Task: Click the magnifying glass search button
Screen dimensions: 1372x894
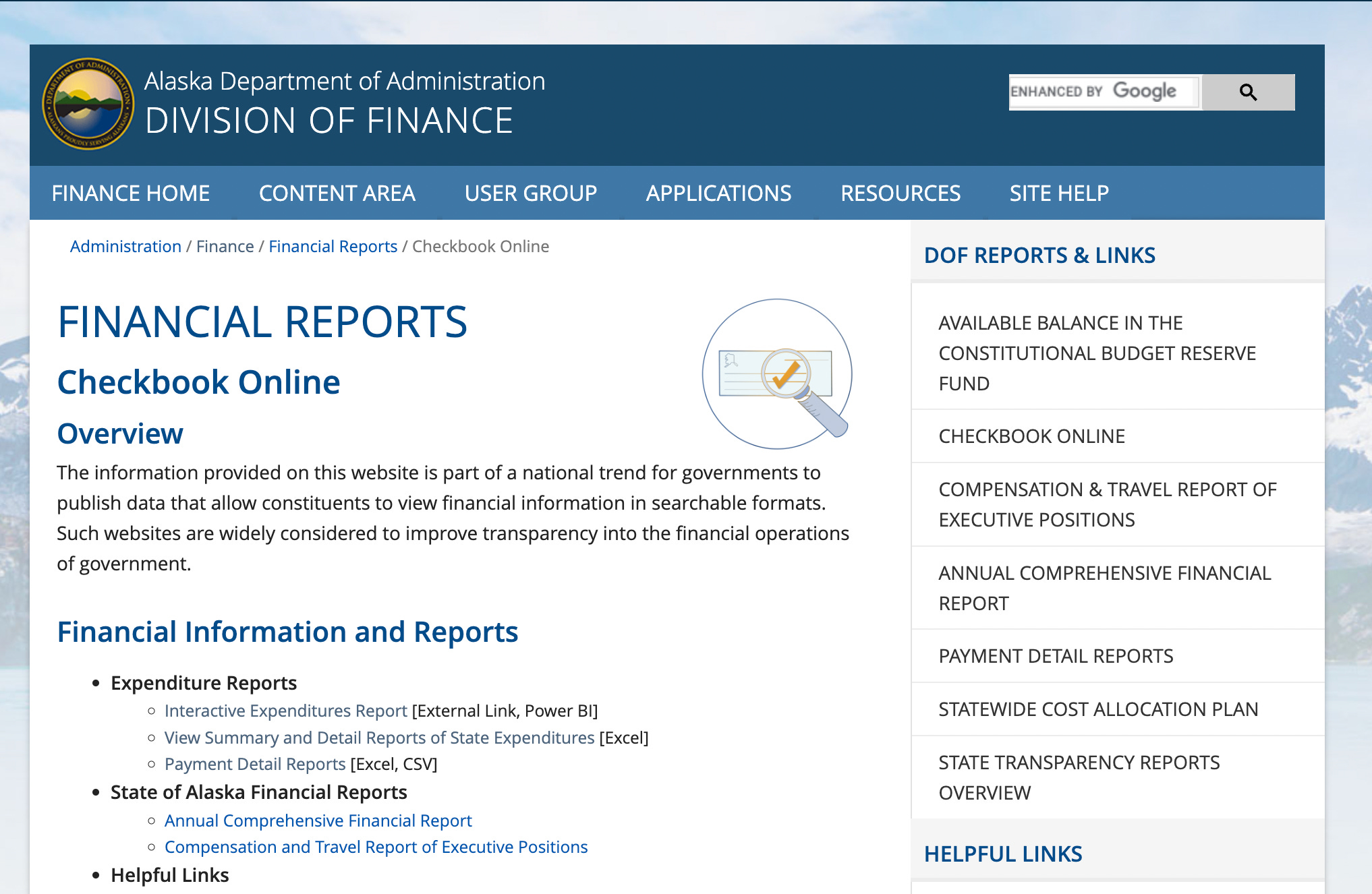Action: point(1248,92)
